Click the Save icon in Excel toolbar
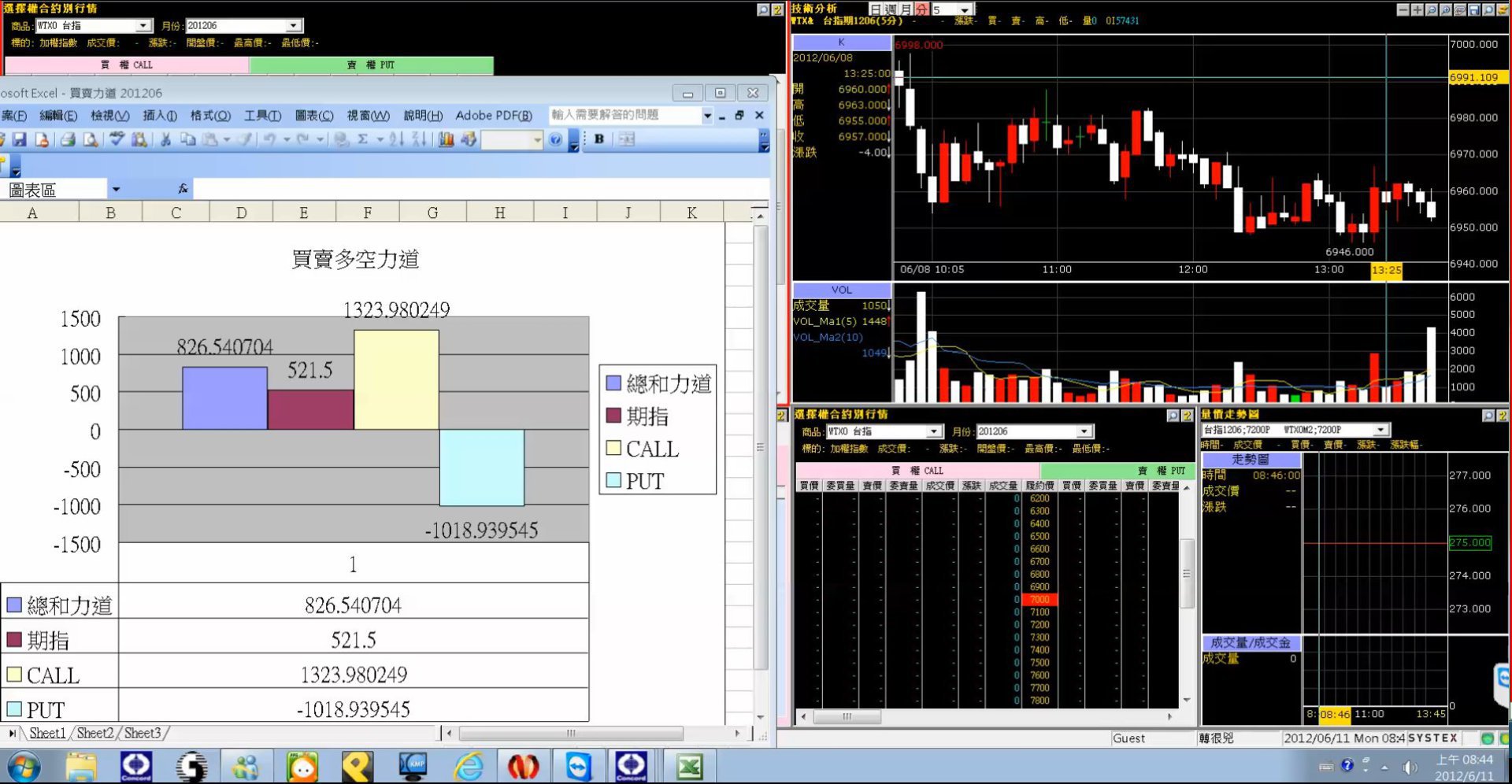 pyautogui.click(x=20, y=139)
